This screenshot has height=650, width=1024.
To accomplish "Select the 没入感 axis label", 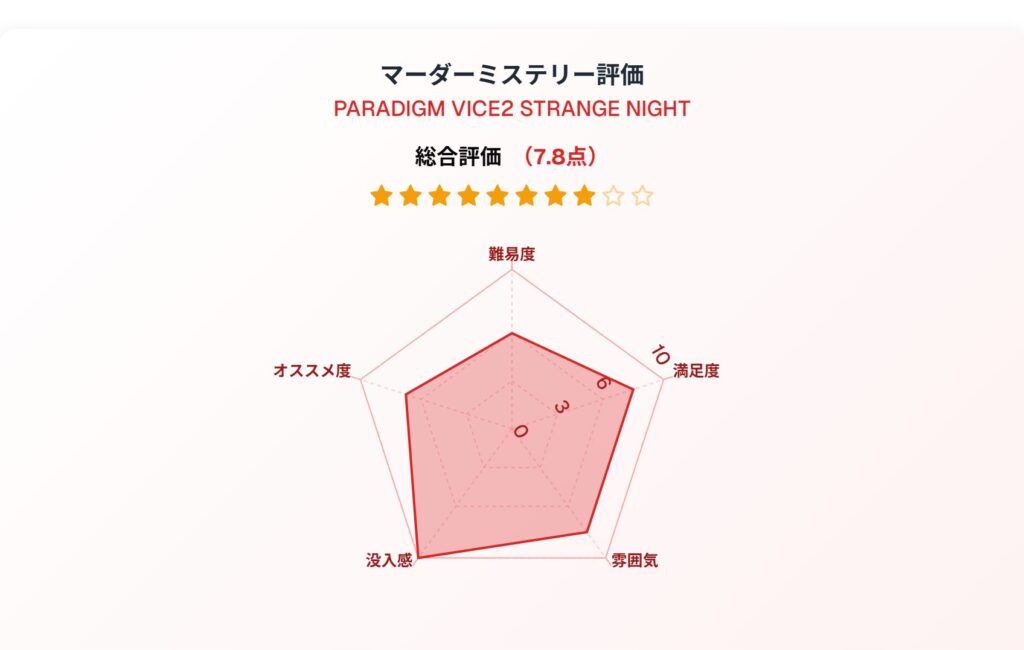I will click(389, 561).
